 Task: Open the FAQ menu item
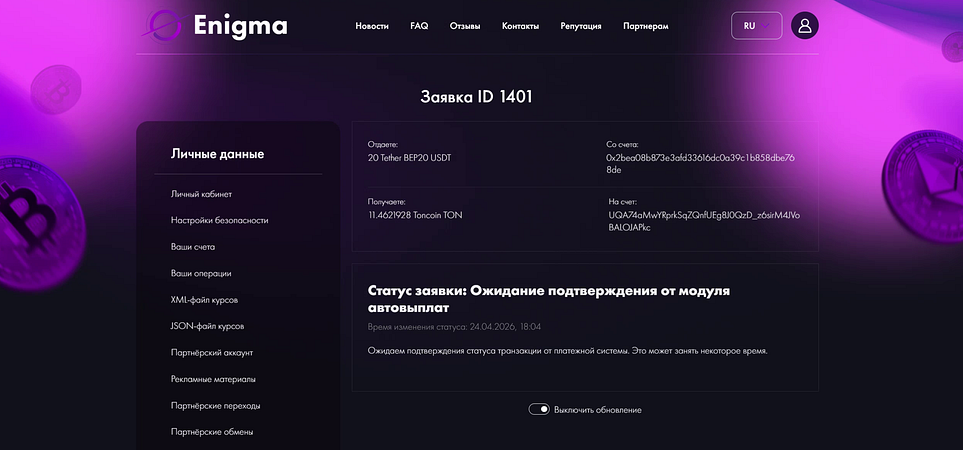pyautogui.click(x=419, y=26)
